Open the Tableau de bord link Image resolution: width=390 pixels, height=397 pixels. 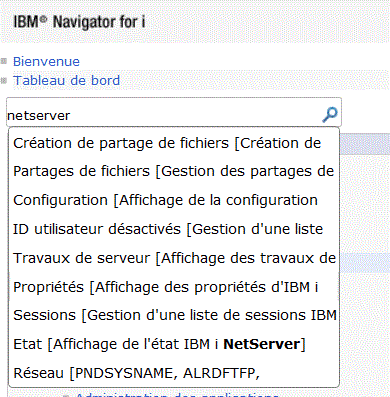66,81
